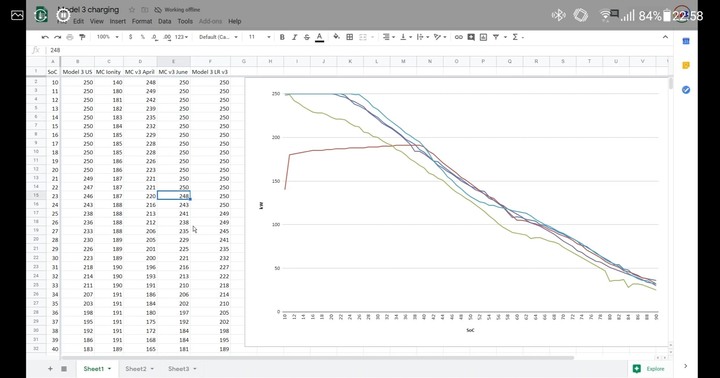The height and width of the screenshot is (378, 720).
Task: Open the Help menu
Action: coord(235,21)
